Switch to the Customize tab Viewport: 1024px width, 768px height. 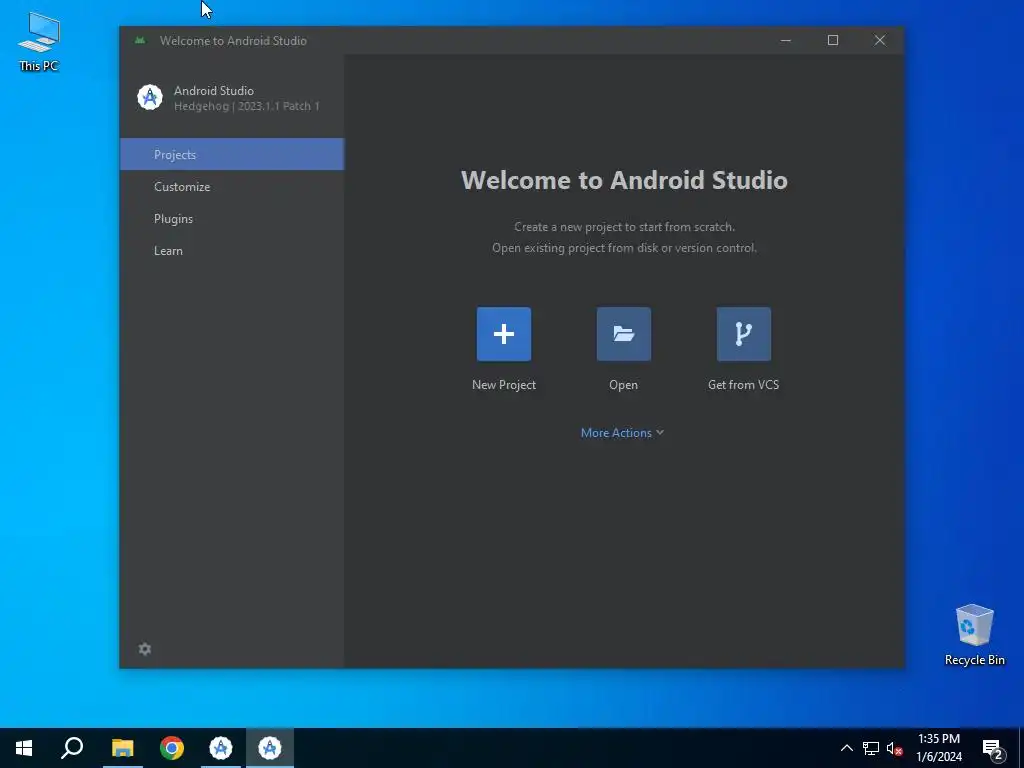pos(232,186)
